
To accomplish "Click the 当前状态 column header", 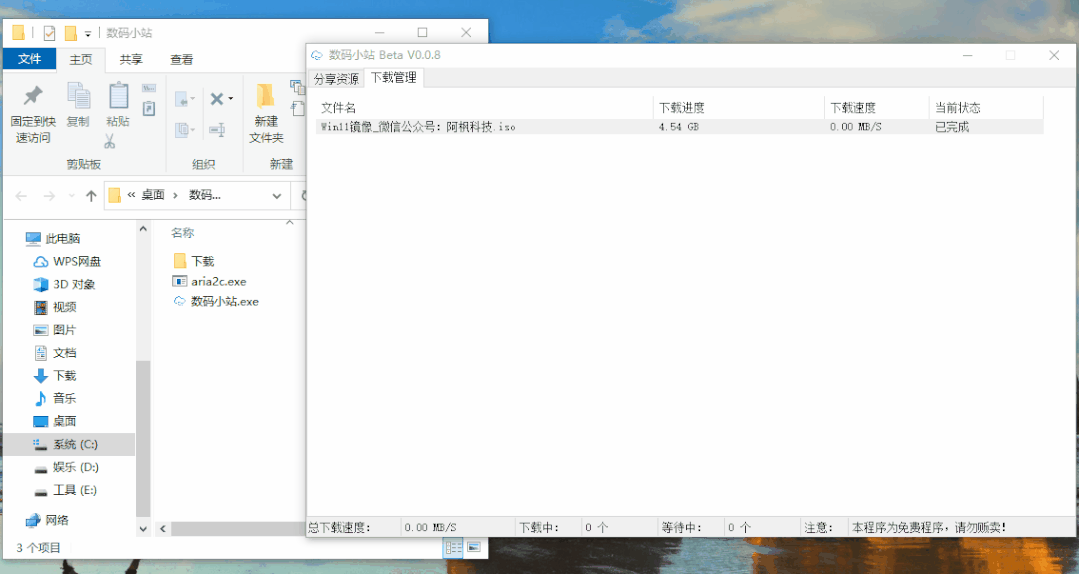I will click(986, 108).
